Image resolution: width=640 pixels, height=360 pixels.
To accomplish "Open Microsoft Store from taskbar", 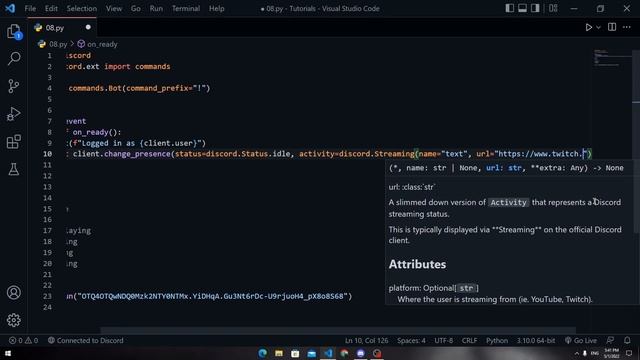I will (x=295, y=353).
